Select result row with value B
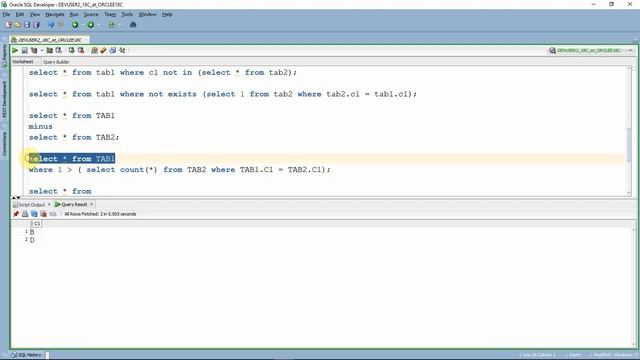This screenshot has height=360, width=640. (32, 232)
